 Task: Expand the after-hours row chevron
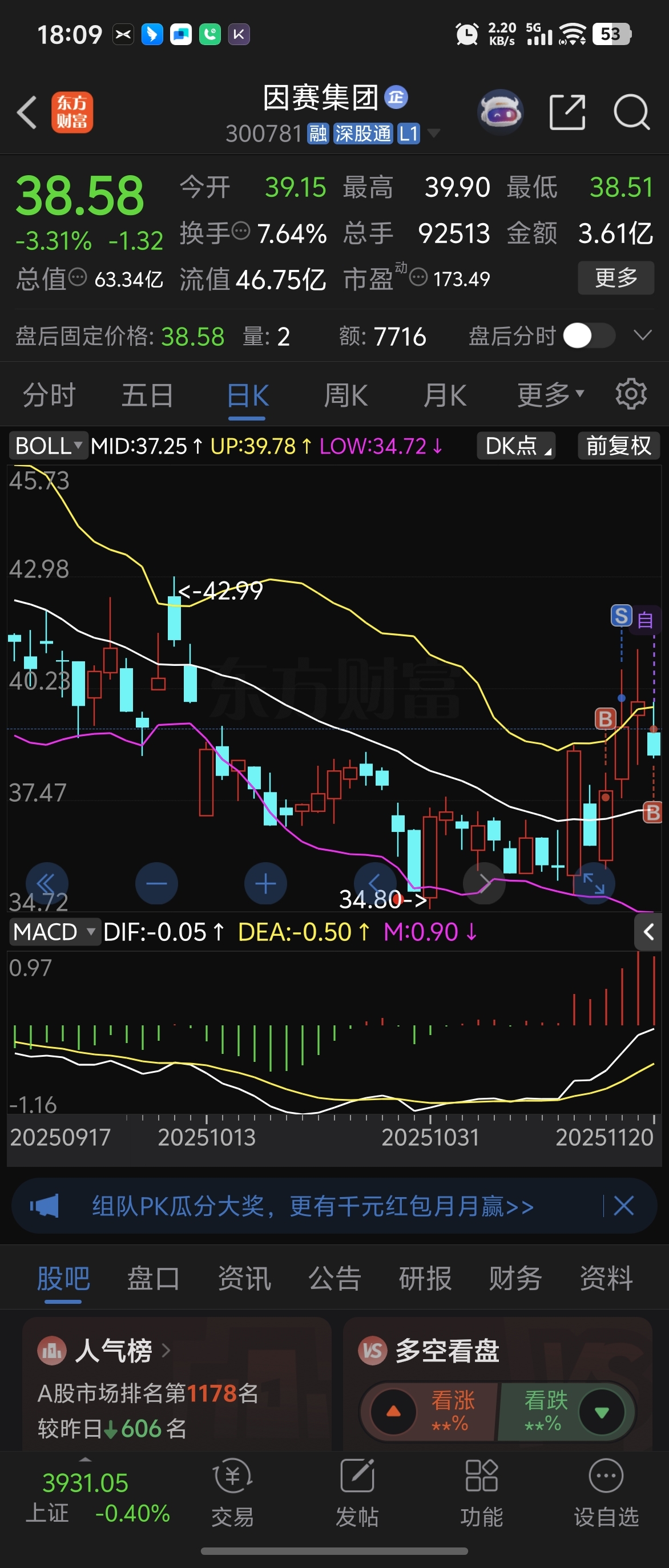tap(643, 336)
